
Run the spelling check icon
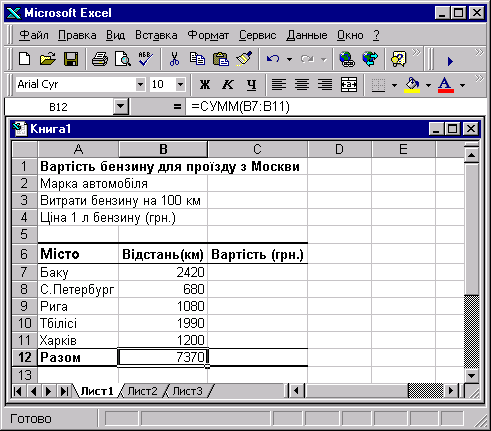point(146,59)
